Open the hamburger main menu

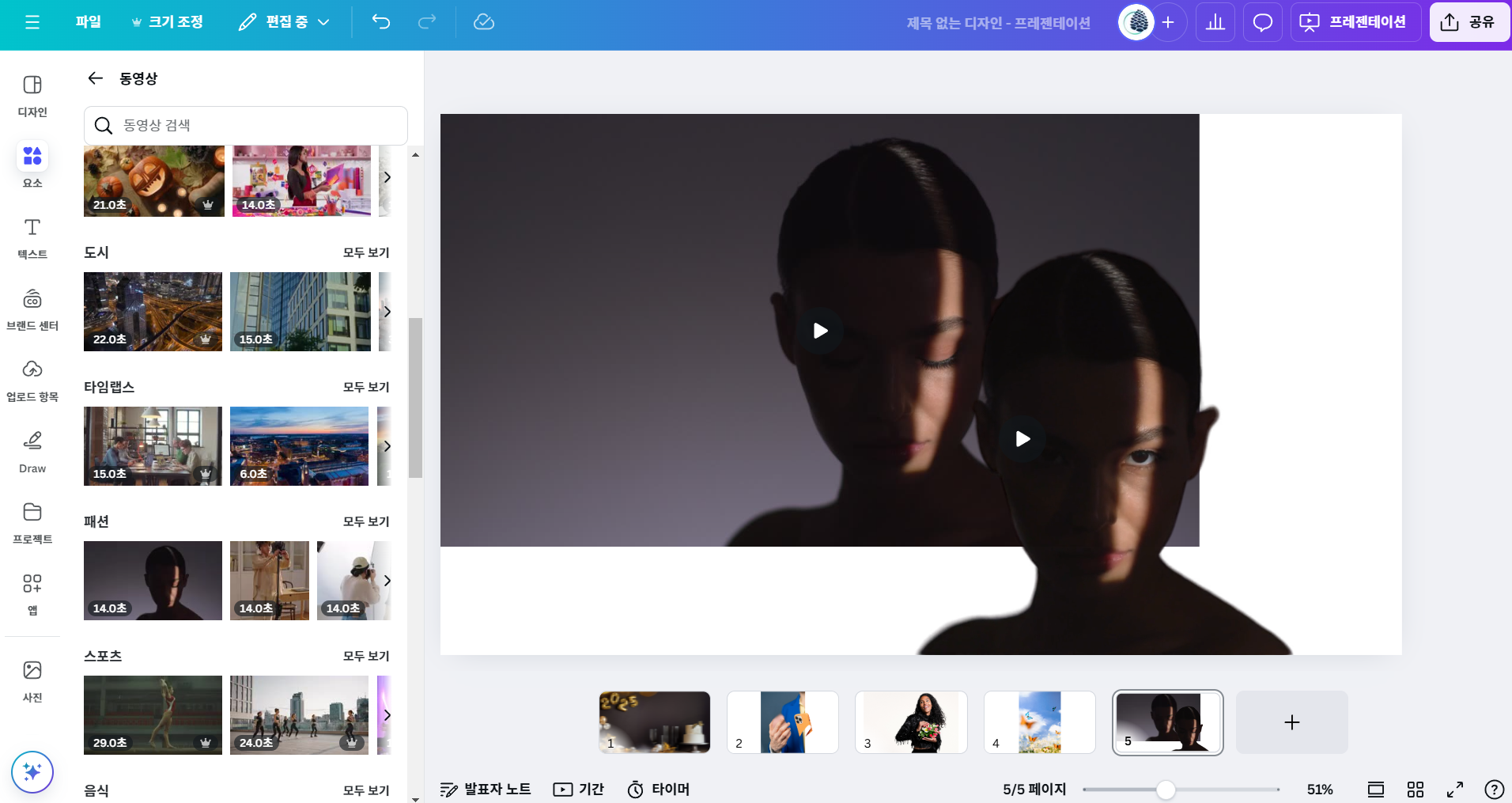(32, 22)
